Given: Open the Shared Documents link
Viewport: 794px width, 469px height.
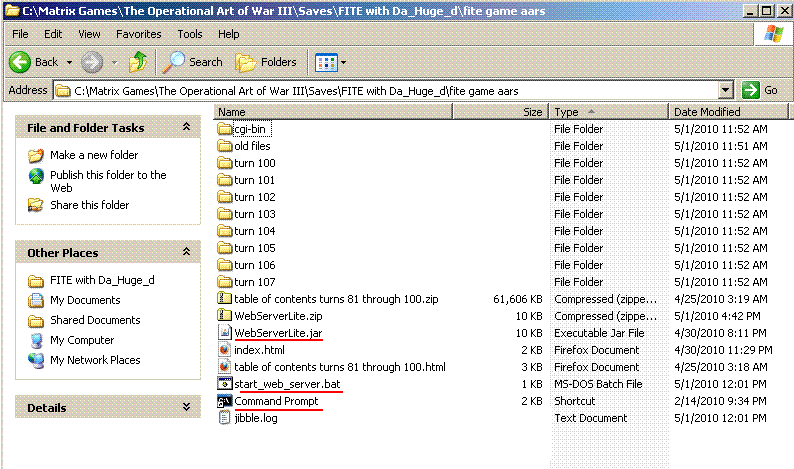Looking at the screenshot, I should coord(95,320).
